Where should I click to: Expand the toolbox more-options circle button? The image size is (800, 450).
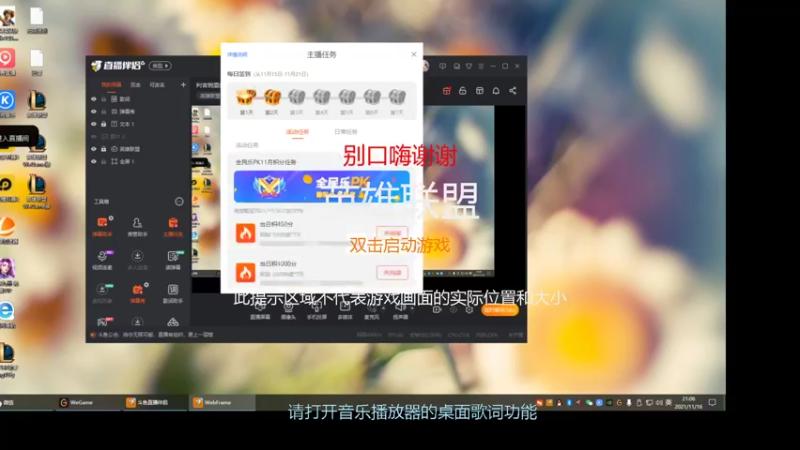[x=179, y=202]
